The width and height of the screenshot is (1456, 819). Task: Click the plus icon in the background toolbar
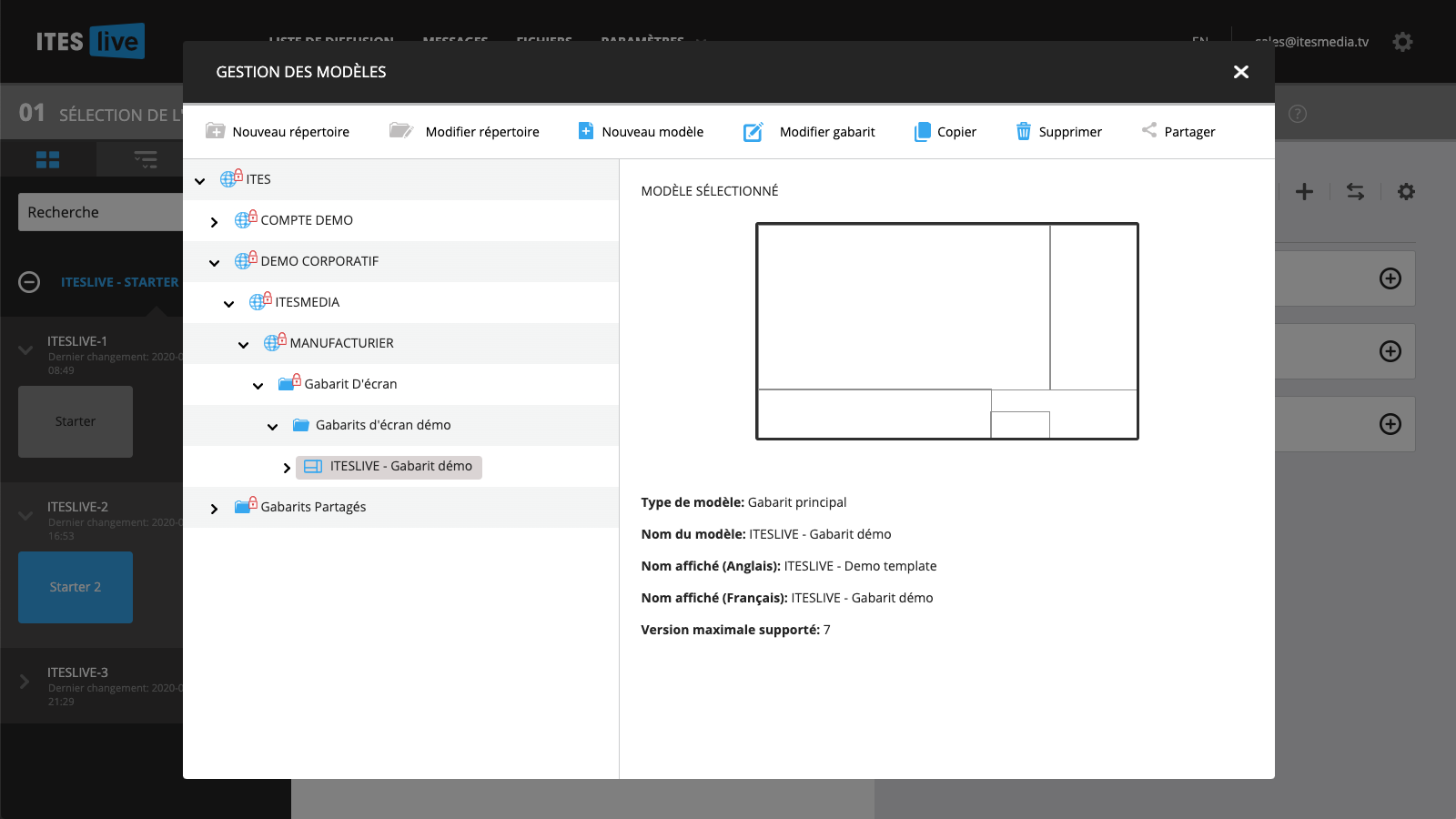coord(1304,191)
